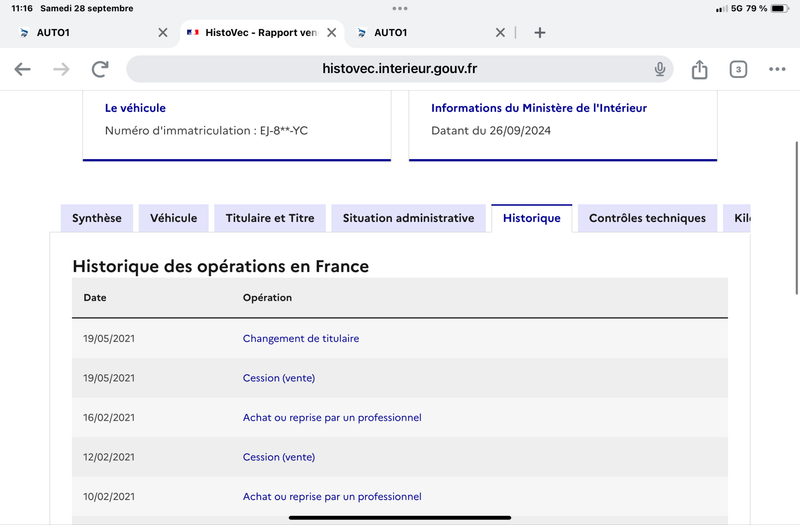Click the Datant du 26/09/2024 text
The image size is (800, 525).
click(491, 131)
